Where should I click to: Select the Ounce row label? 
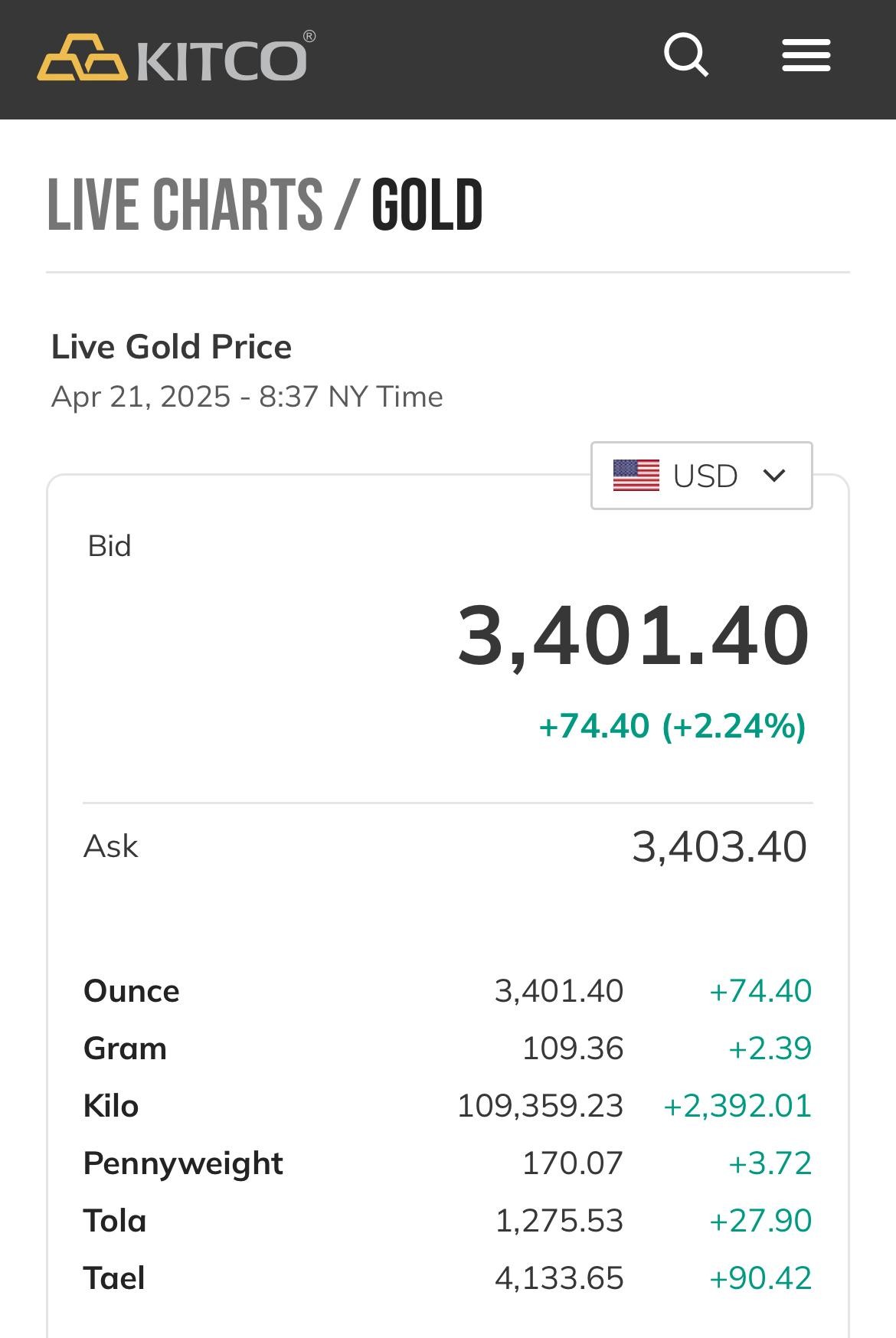131,991
